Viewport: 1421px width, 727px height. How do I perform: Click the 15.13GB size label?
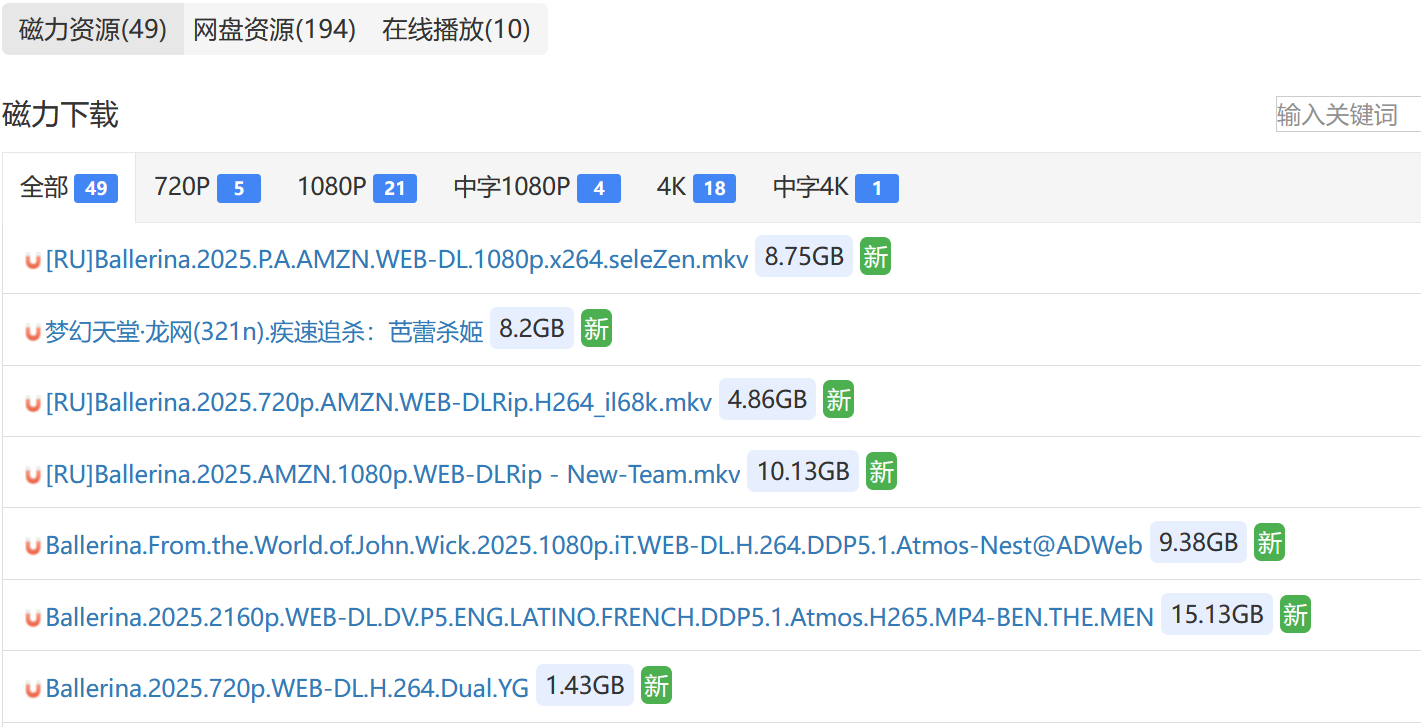point(1217,614)
